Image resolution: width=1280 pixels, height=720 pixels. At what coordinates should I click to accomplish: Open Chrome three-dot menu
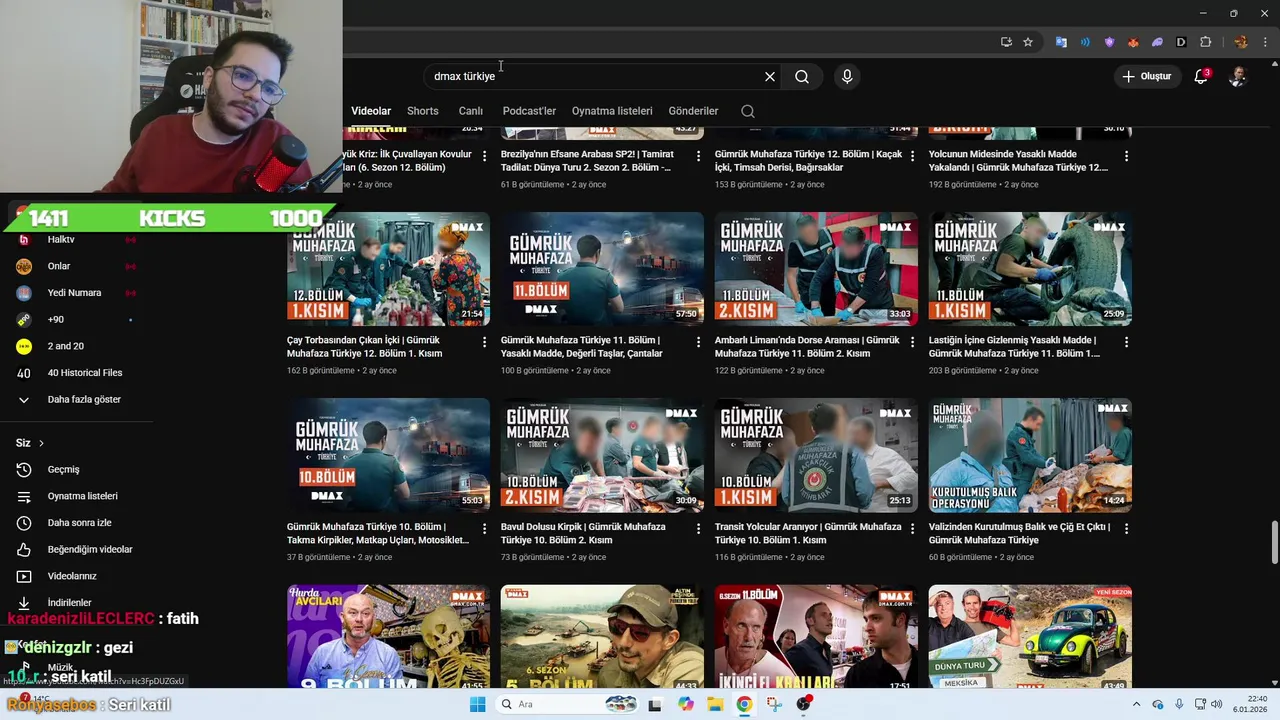1265,42
